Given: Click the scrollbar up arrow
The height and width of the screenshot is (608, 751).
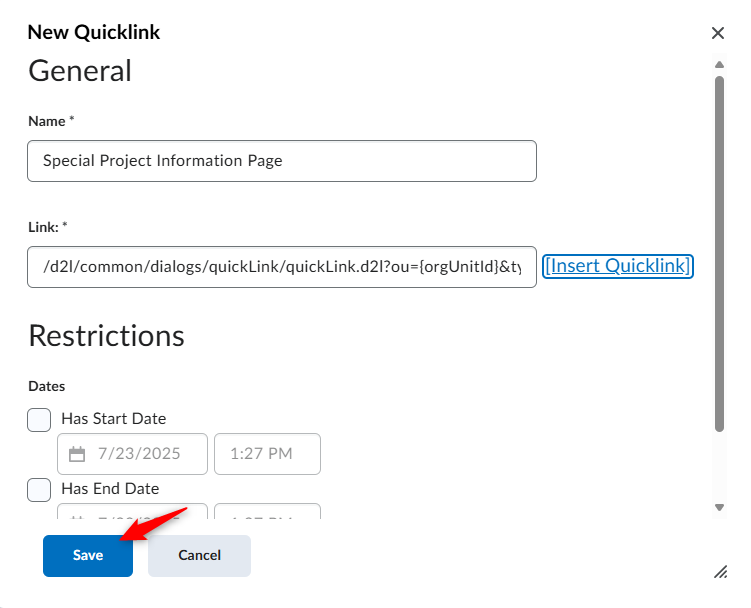Looking at the screenshot, I should 719,65.
